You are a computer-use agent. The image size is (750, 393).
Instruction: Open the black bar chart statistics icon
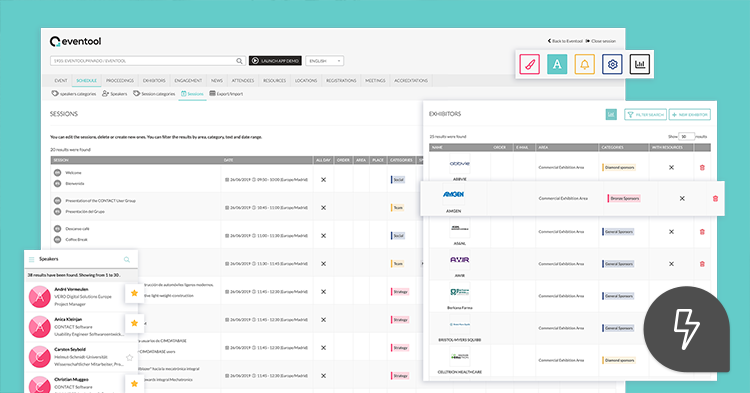click(x=640, y=64)
